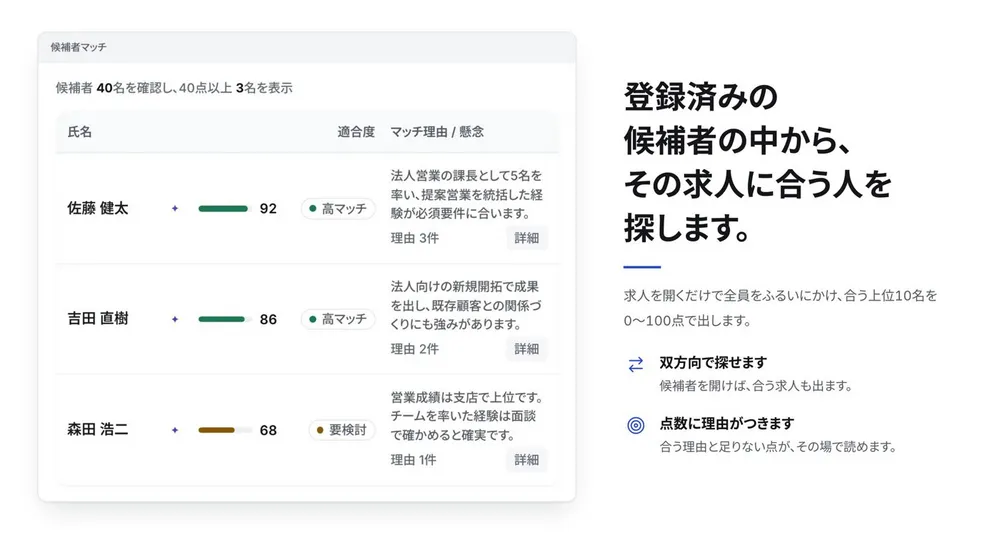The height and width of the screenshot is (555, 1000).
Task: Open 詳細 for 吉田 直樹
Action: coord(527,349)
